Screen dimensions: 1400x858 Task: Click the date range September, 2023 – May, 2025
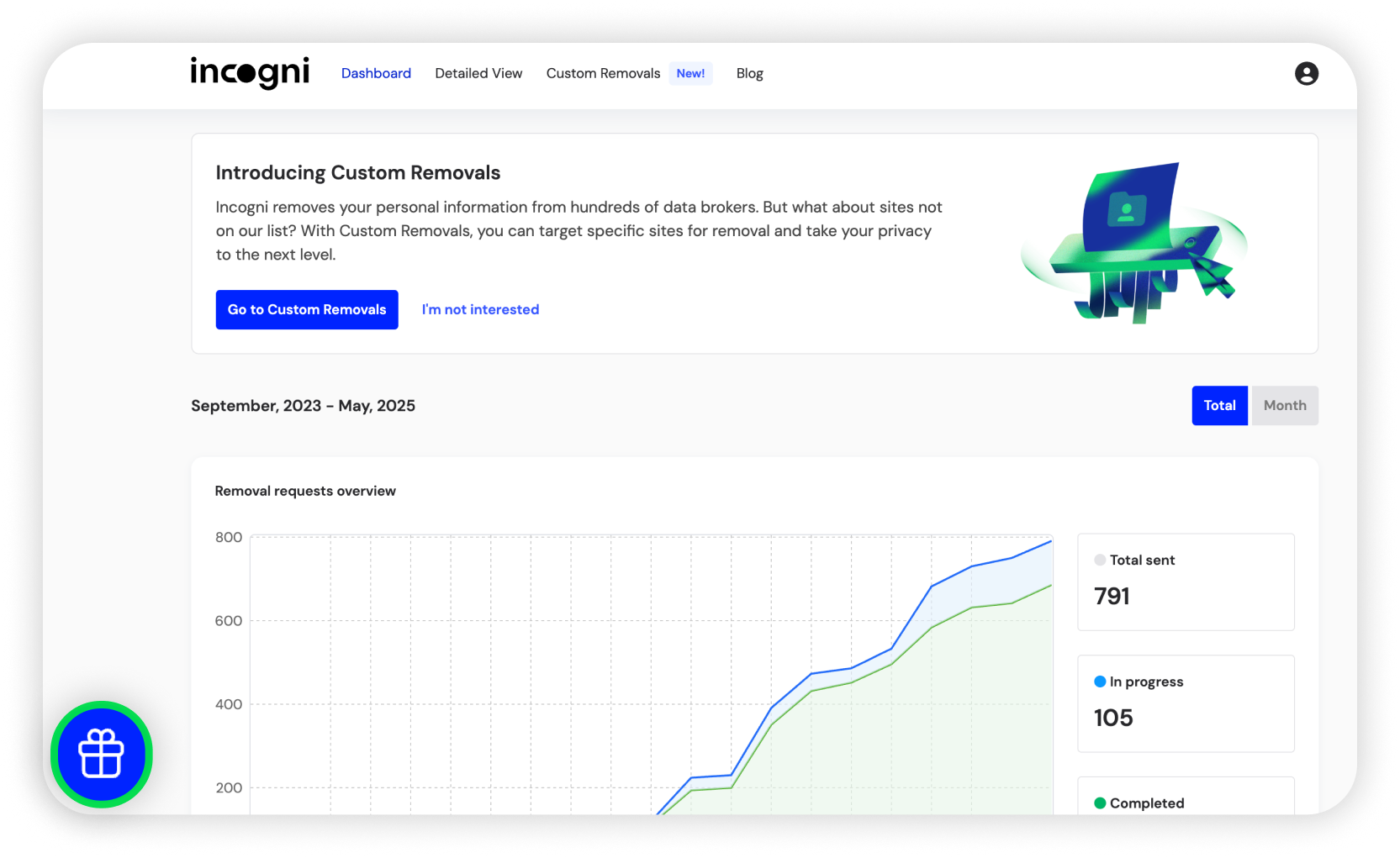(x=303, y=406)
